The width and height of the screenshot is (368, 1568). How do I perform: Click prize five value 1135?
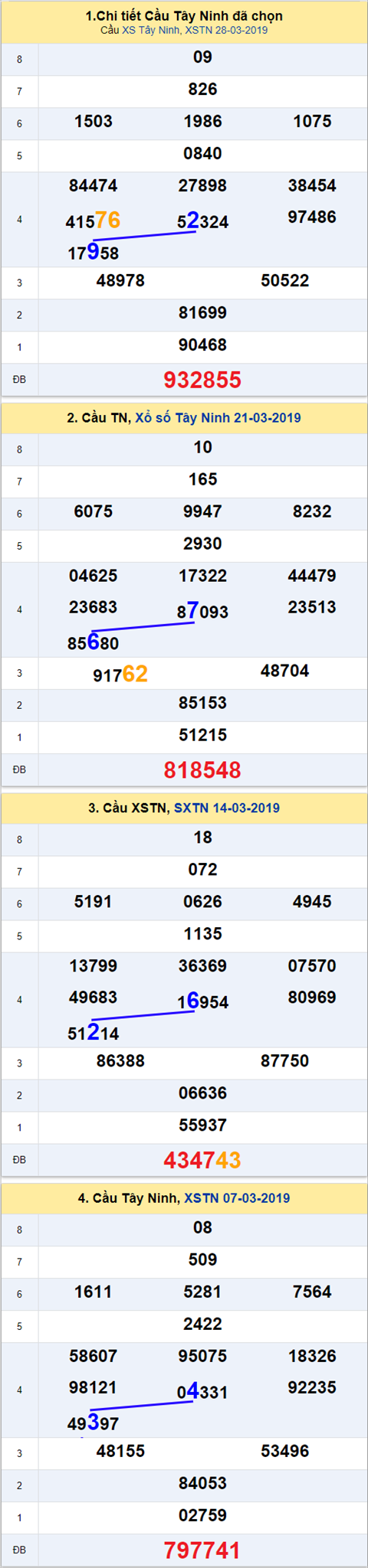point(202,934)
